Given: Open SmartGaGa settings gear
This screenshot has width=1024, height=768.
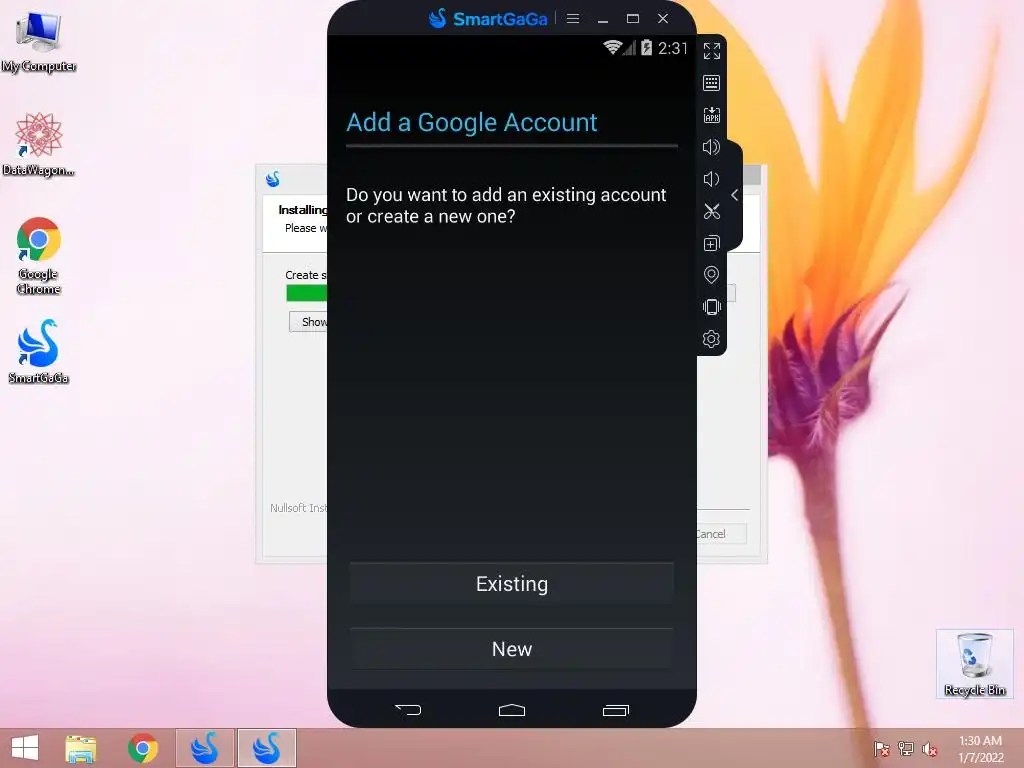Looking at the screenshot, I should 711,339.
